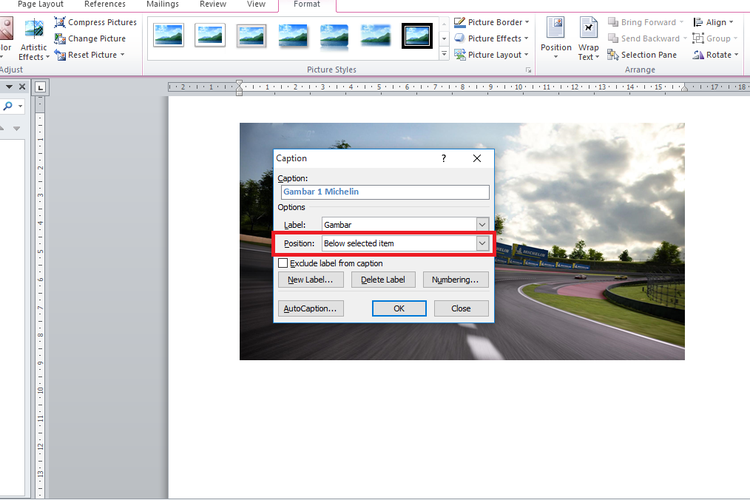Apply the third picture style thumbnail
Screen dimensions: 750x500
coord(252,35)
